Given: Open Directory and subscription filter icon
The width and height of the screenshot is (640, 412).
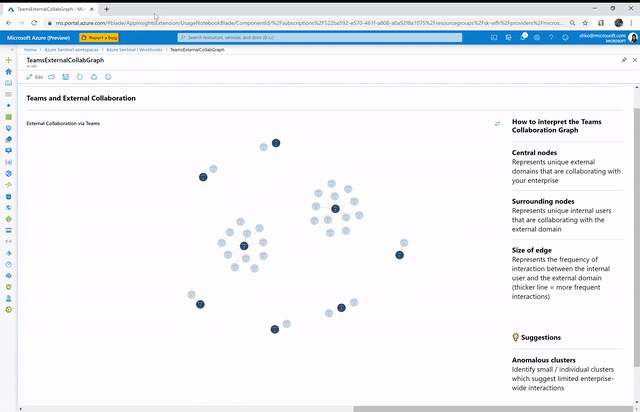Looking at the screenshot, I should 508,38.
